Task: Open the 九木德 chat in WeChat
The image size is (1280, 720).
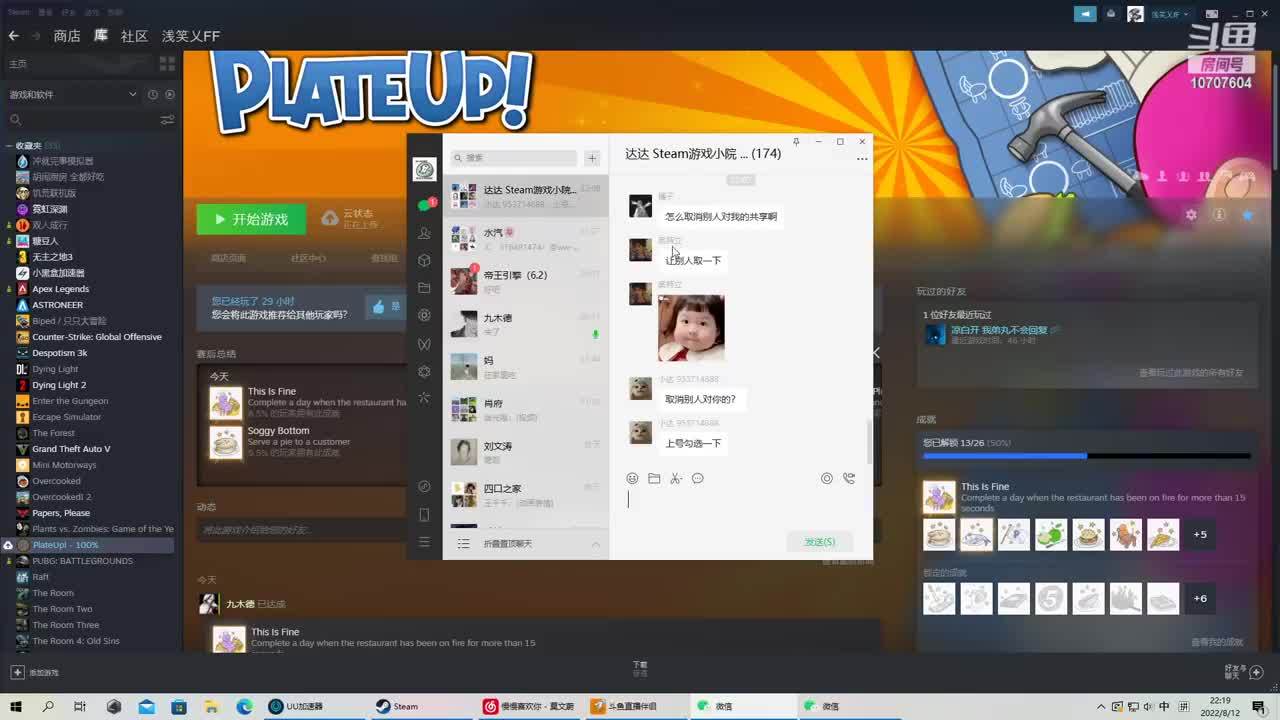Action: [526, 324]
